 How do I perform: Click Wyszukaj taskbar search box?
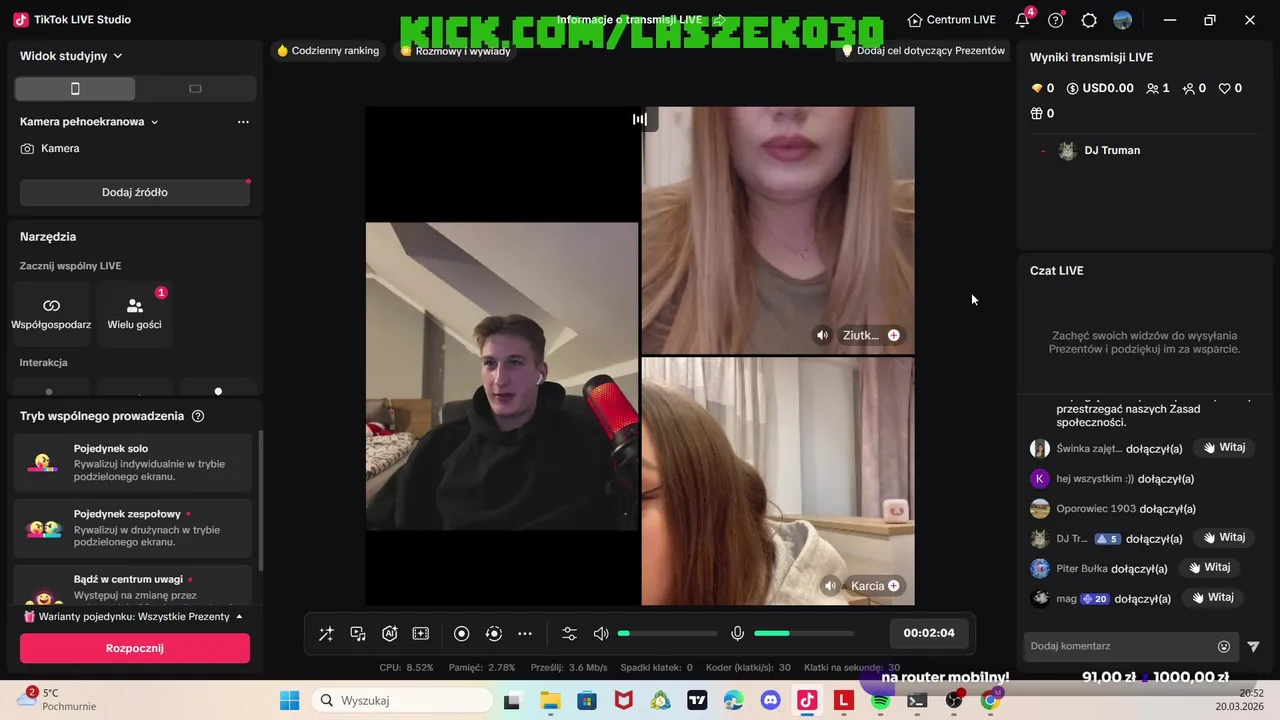(401, 701)
